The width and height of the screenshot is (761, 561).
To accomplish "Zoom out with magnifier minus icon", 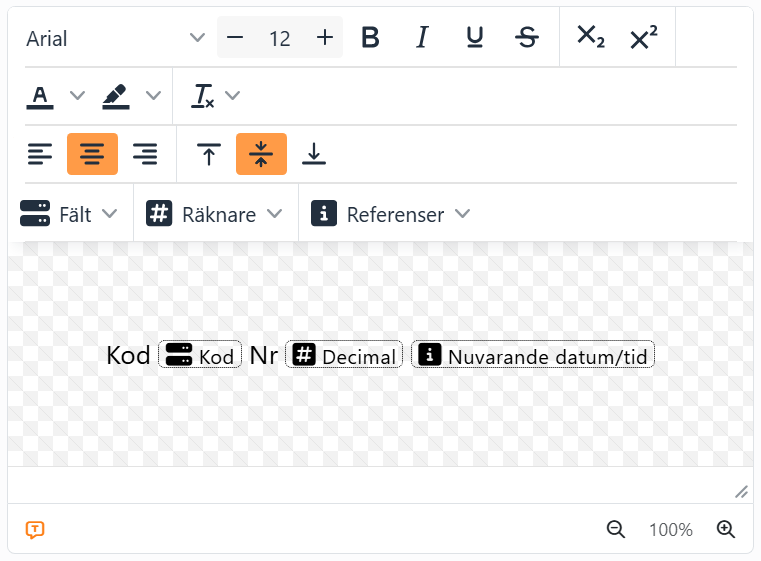I will tap(616, 529).
